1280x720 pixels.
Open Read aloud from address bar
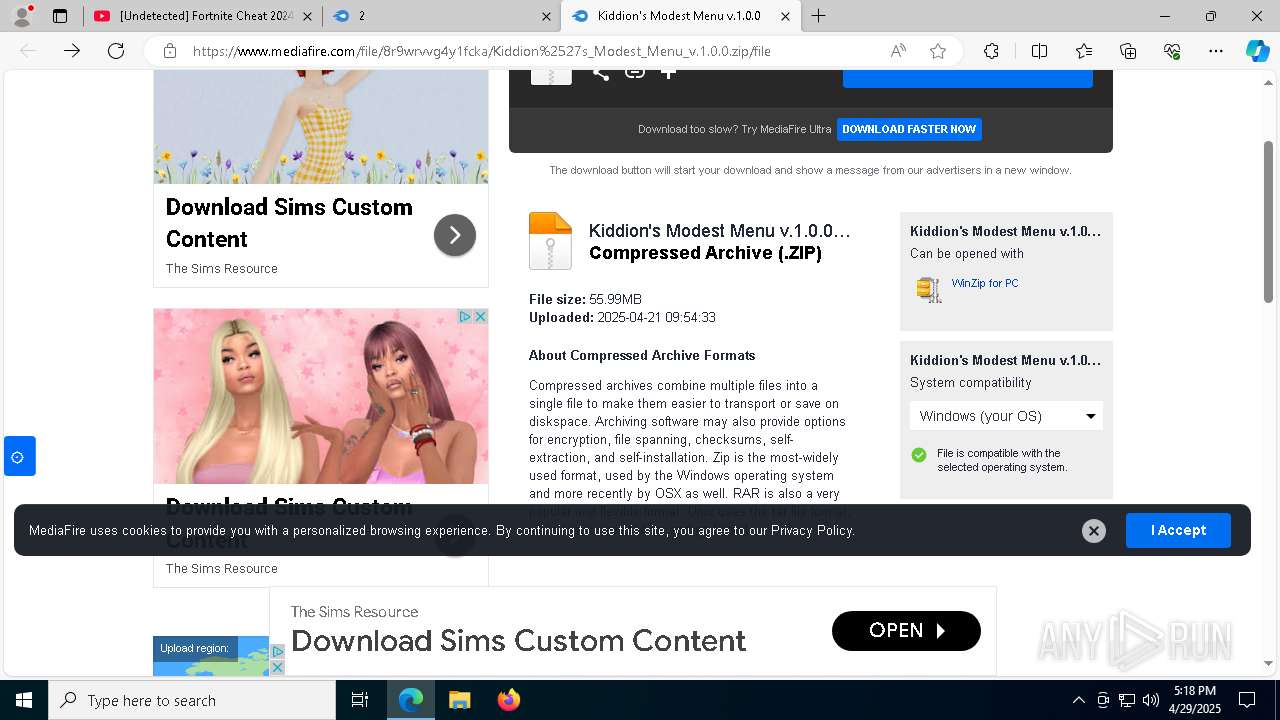pos(898,51)
